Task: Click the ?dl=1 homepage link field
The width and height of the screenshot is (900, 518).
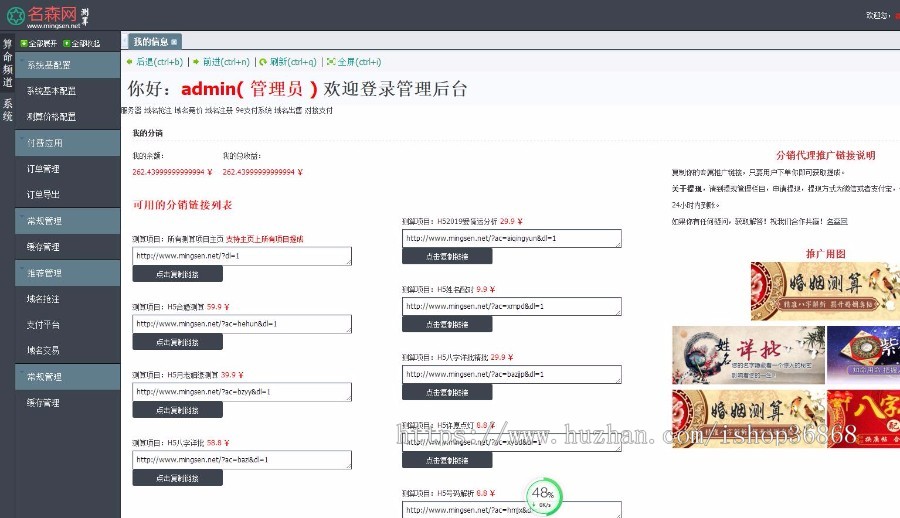Action: pos(242,256)
